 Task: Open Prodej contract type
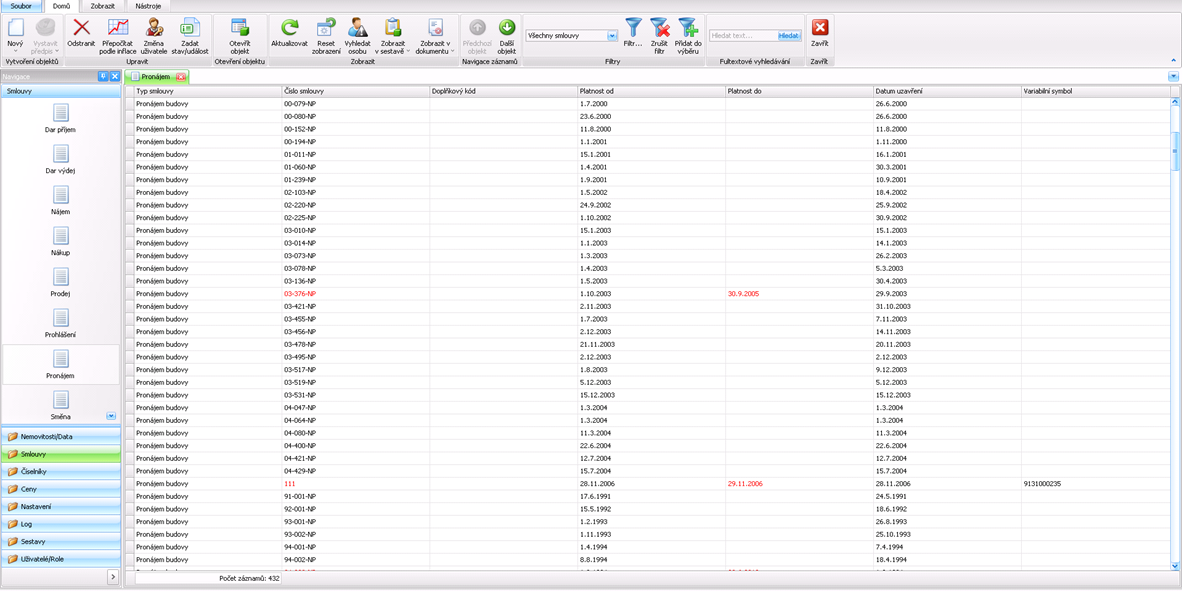tap(60, 282)
